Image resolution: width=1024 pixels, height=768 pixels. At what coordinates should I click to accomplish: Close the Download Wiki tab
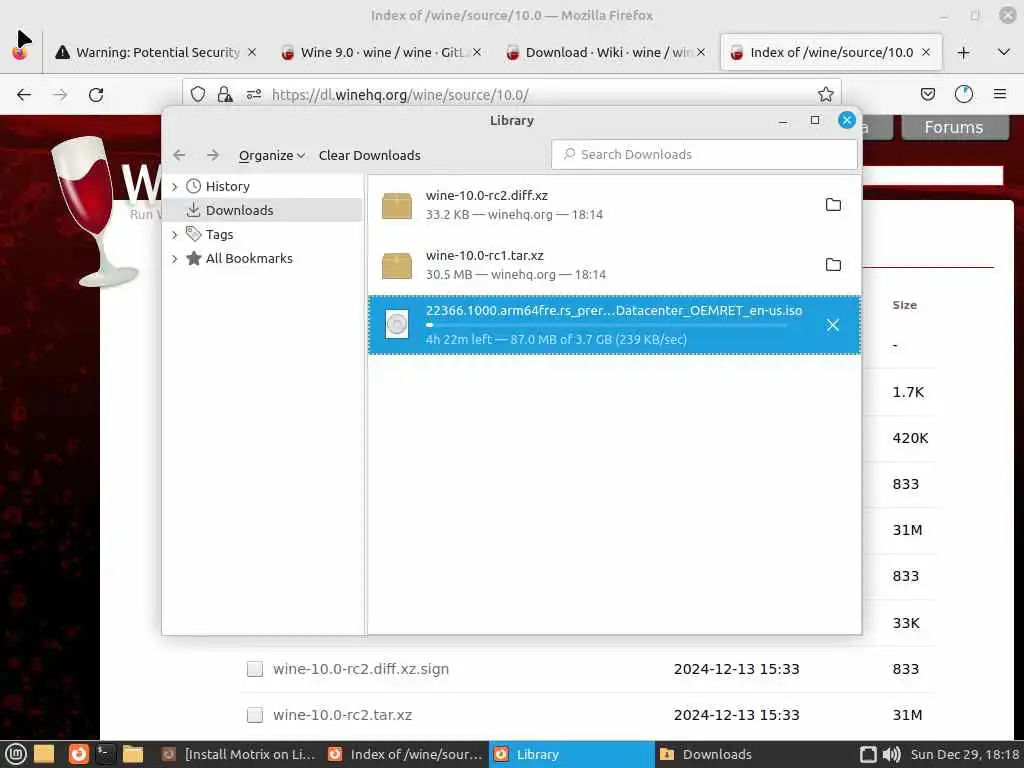click(x=701, y=52)
